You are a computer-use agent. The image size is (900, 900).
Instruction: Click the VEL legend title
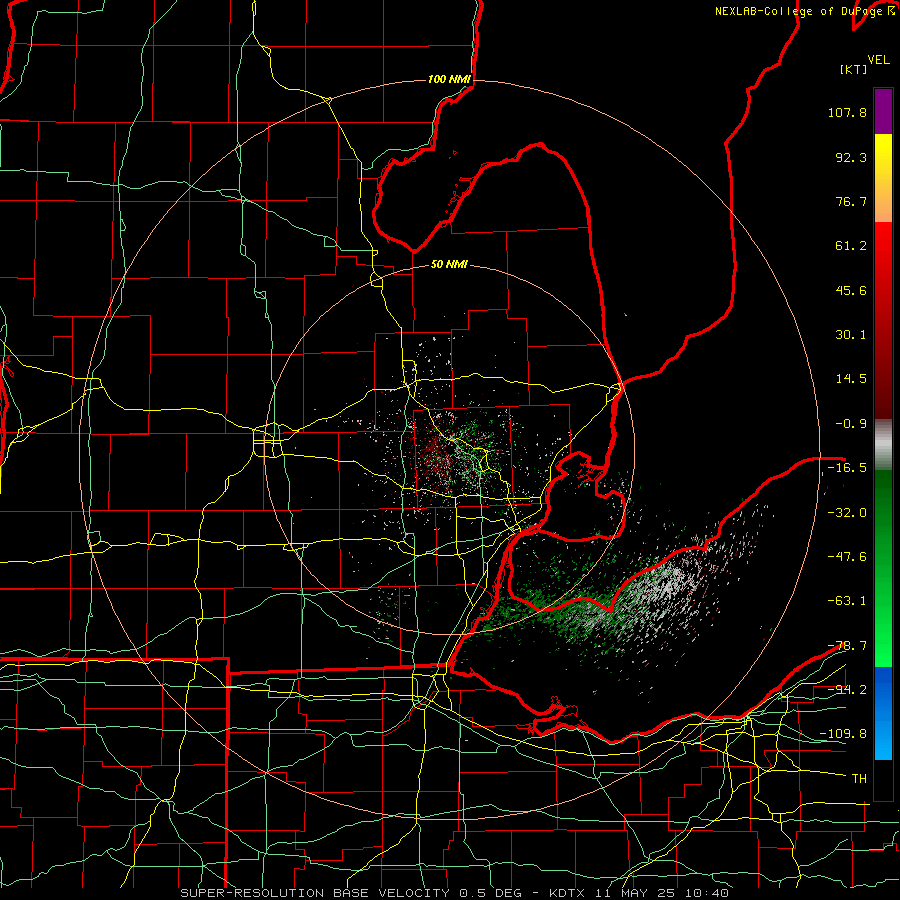(878, 60)
